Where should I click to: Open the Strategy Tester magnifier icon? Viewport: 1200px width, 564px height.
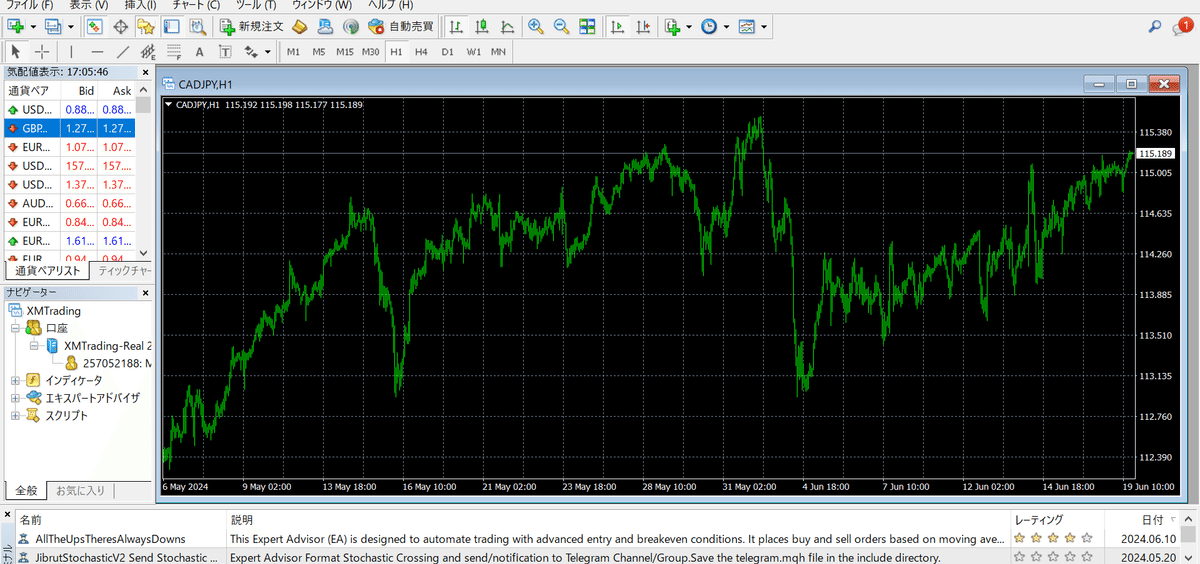(197, 26)
